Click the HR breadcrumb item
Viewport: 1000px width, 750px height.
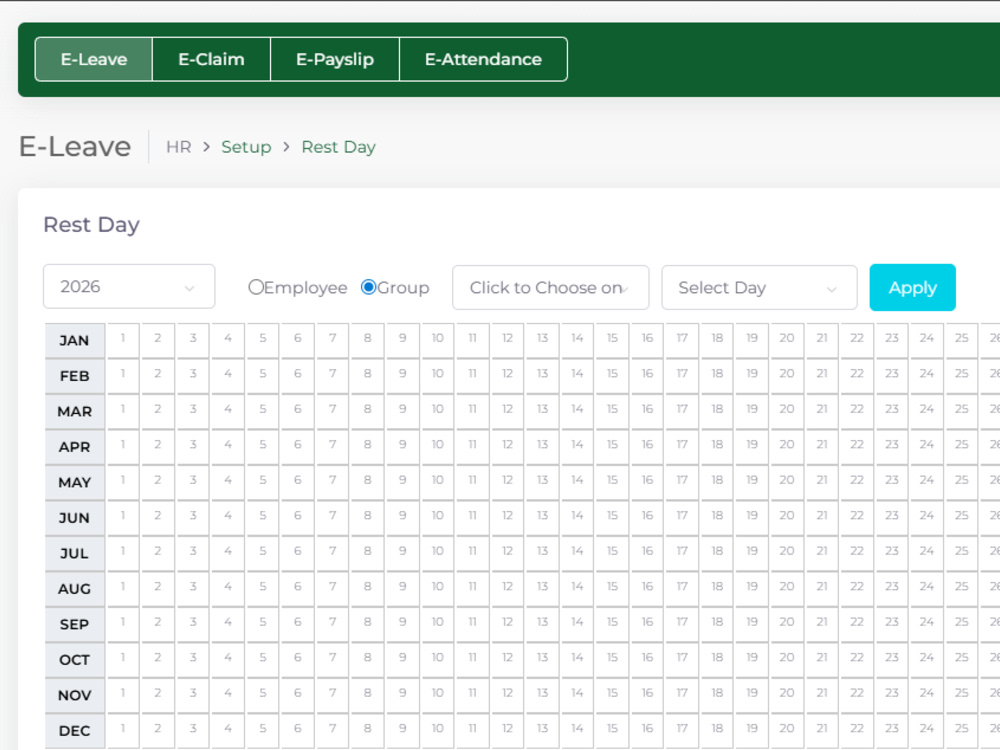[x=179, y=147]
